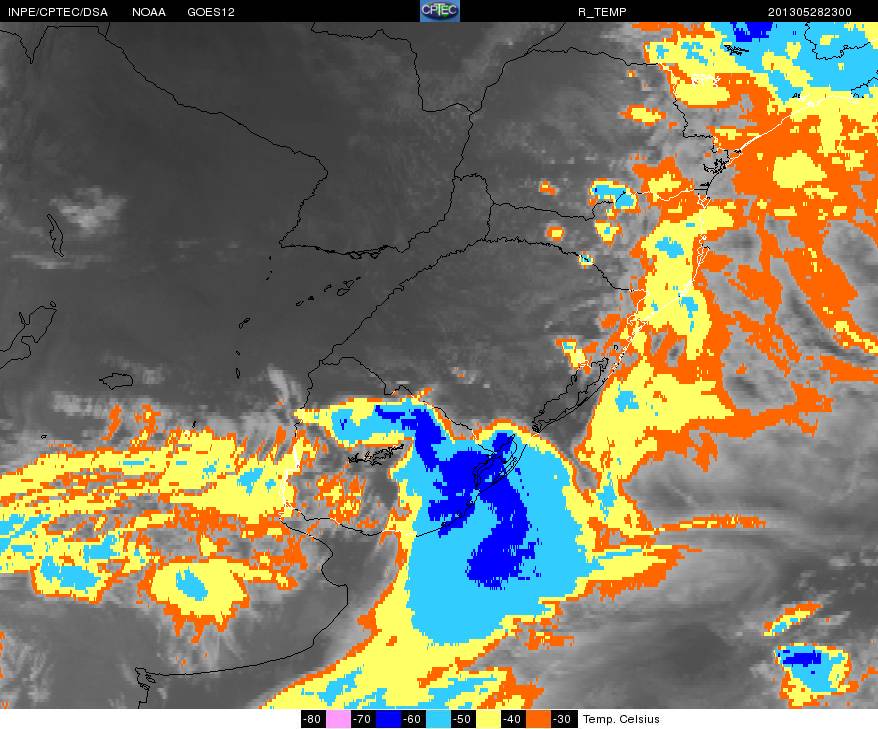Click the orange -40 to -30 legend swatch

[538, 719]
